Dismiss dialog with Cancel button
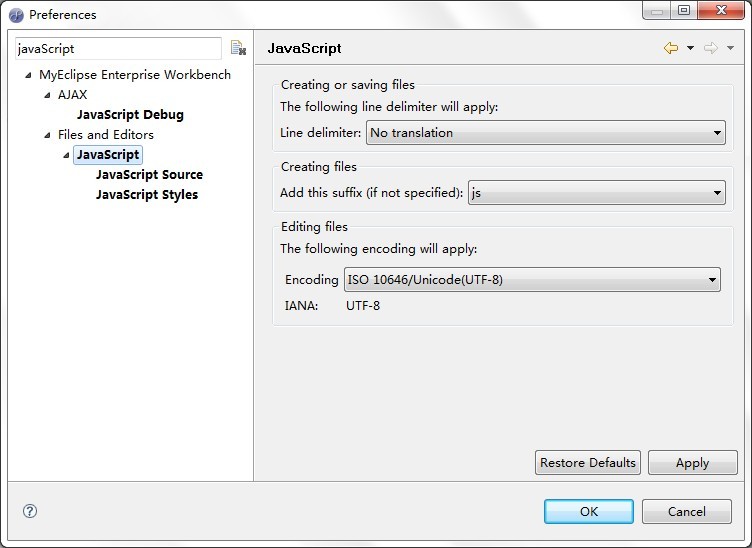Image resolution: width=752 pixels, height=548 pixels. pos(687,512)
